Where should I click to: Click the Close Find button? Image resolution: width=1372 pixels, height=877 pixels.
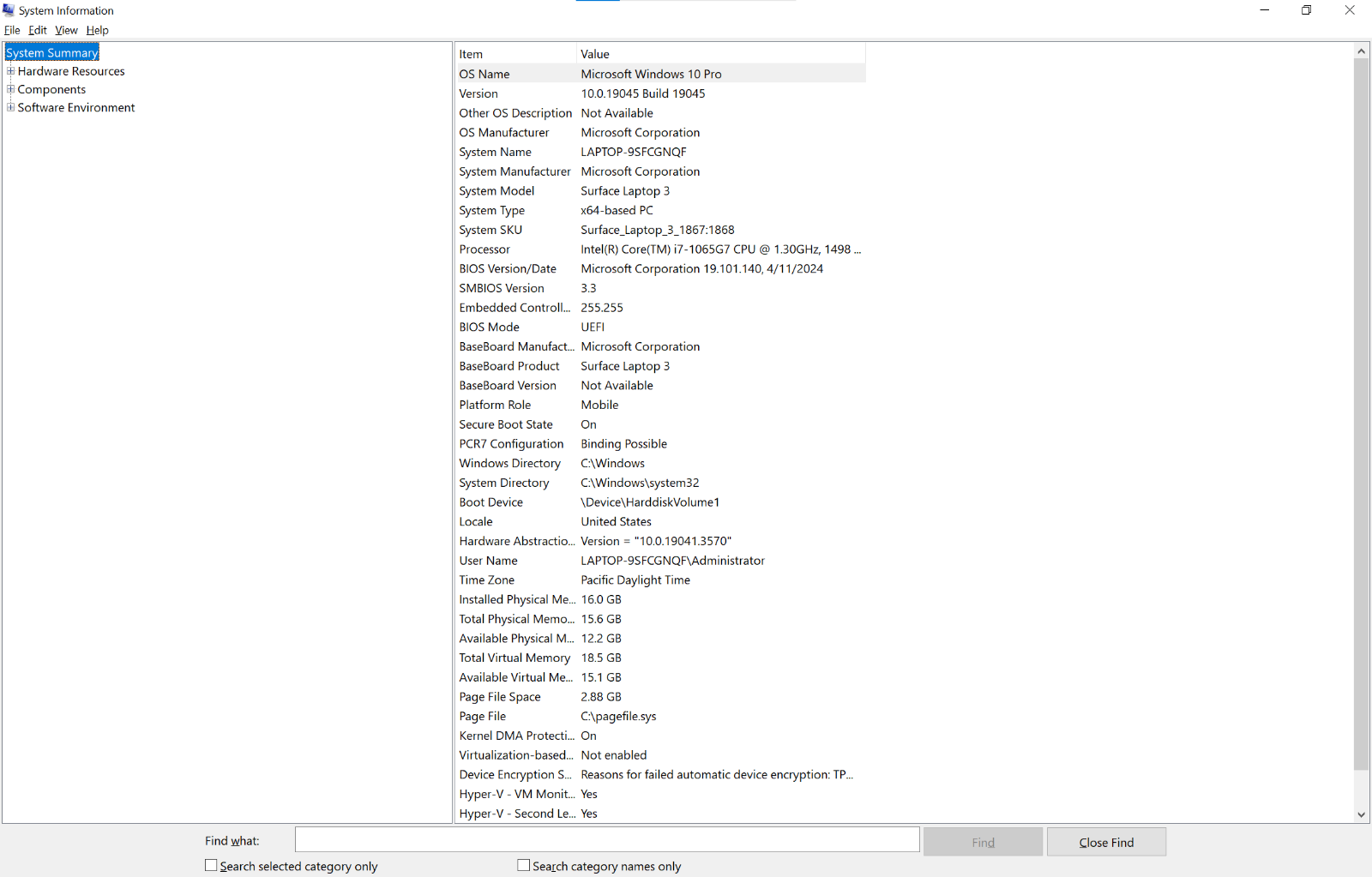1106,842
